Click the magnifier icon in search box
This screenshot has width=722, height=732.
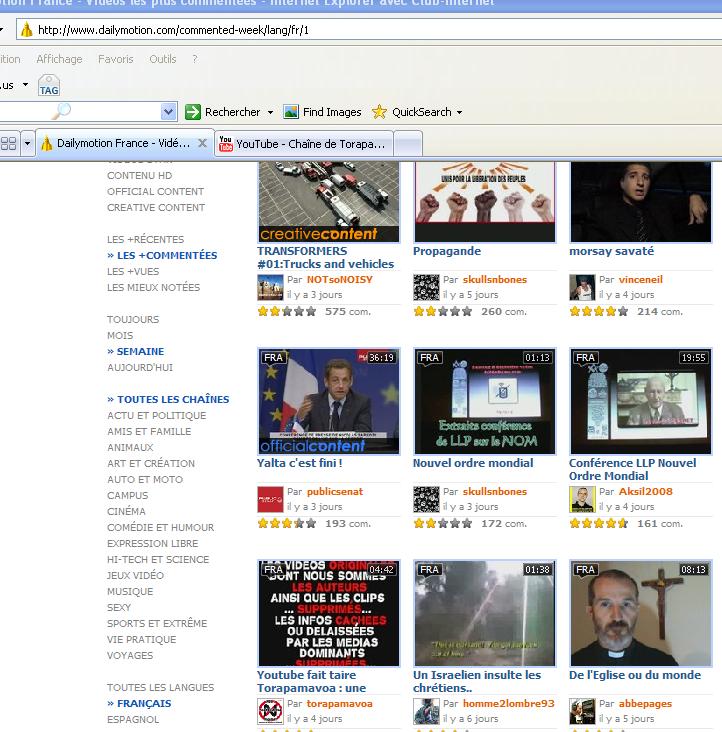(x=61, y=112)
